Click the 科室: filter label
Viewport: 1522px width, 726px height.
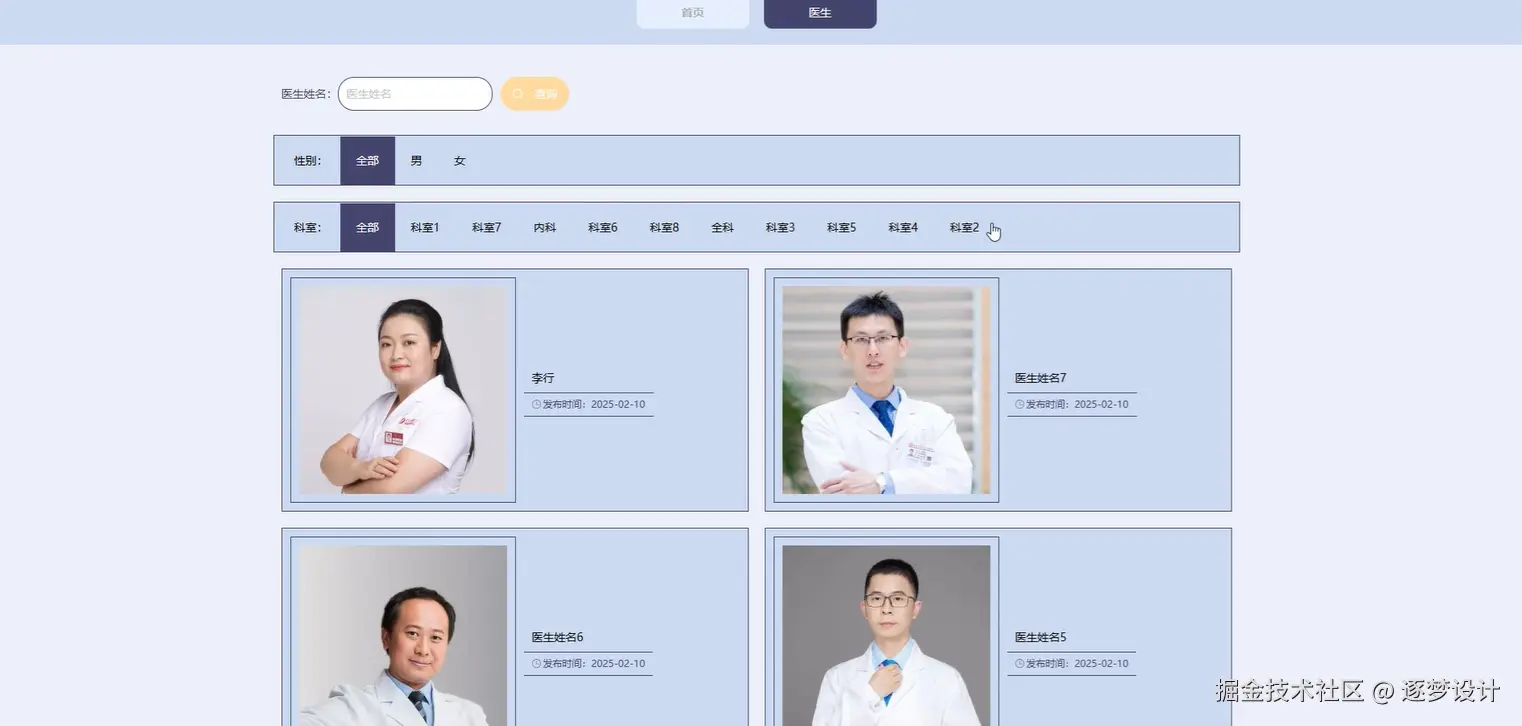coord(308,228)
